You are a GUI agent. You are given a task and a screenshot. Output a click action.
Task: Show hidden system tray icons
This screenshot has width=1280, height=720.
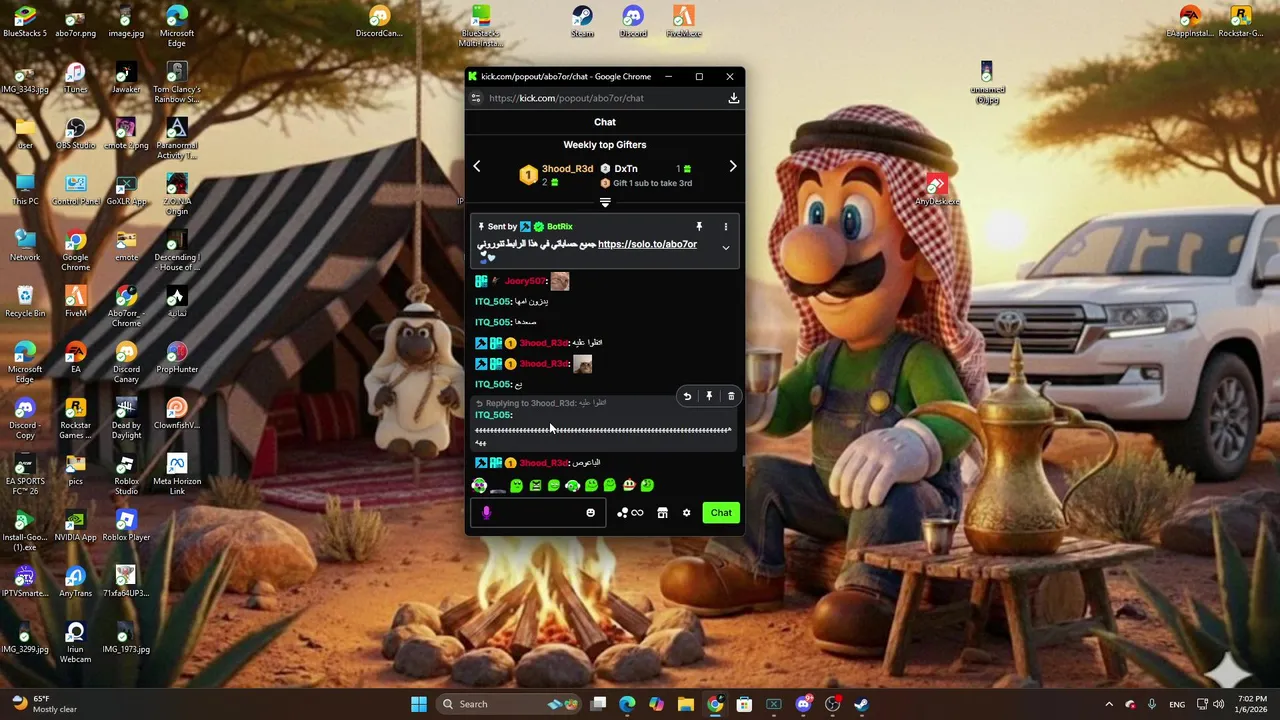(1108, 704)
